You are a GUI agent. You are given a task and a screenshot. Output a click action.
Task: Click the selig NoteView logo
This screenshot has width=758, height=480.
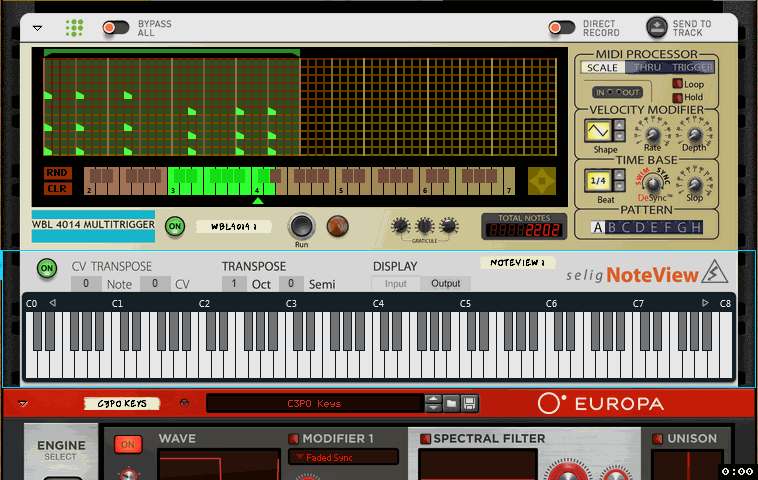(x=647, y=273)
